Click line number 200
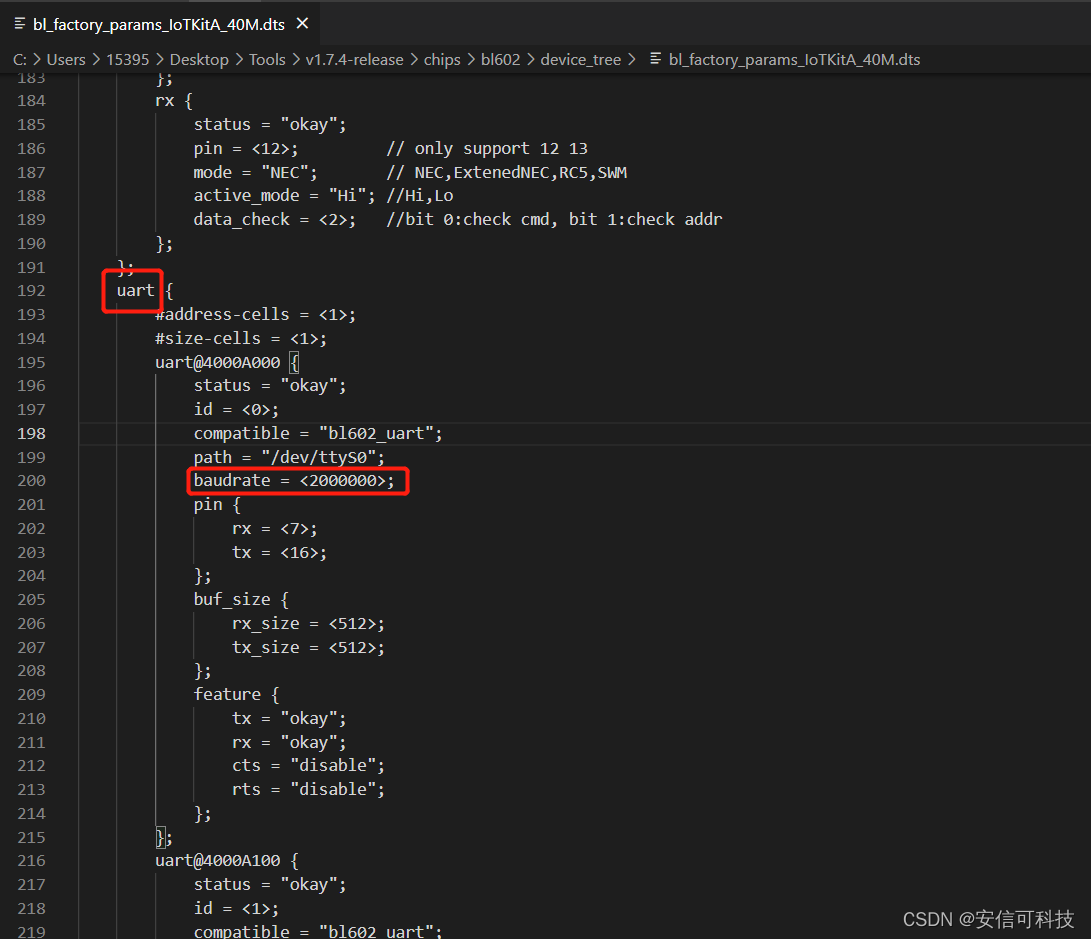This screenshot has height=939, width=1091. [x=31, y=481]
